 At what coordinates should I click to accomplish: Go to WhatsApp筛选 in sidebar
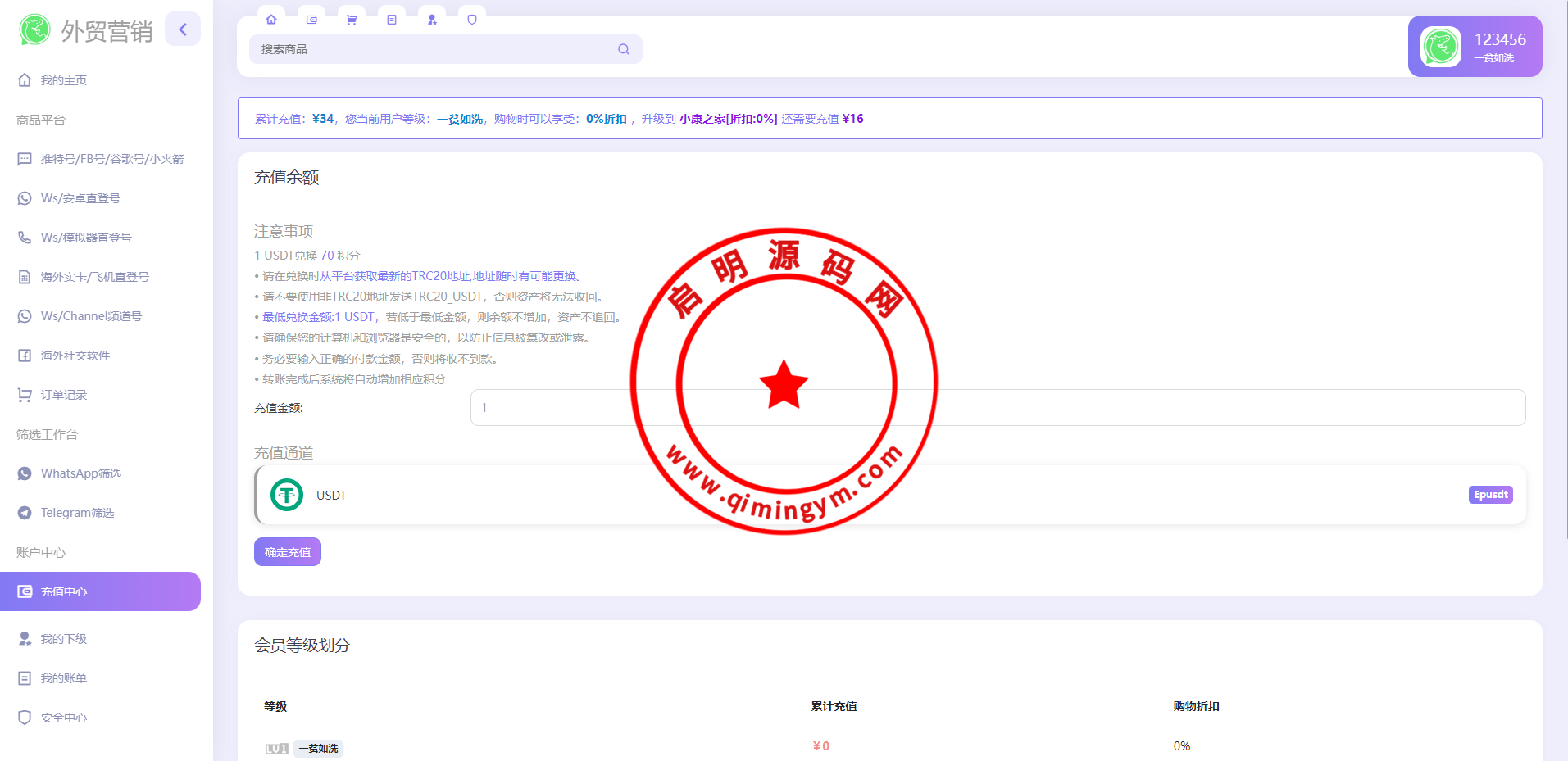[x=80, y=473]
